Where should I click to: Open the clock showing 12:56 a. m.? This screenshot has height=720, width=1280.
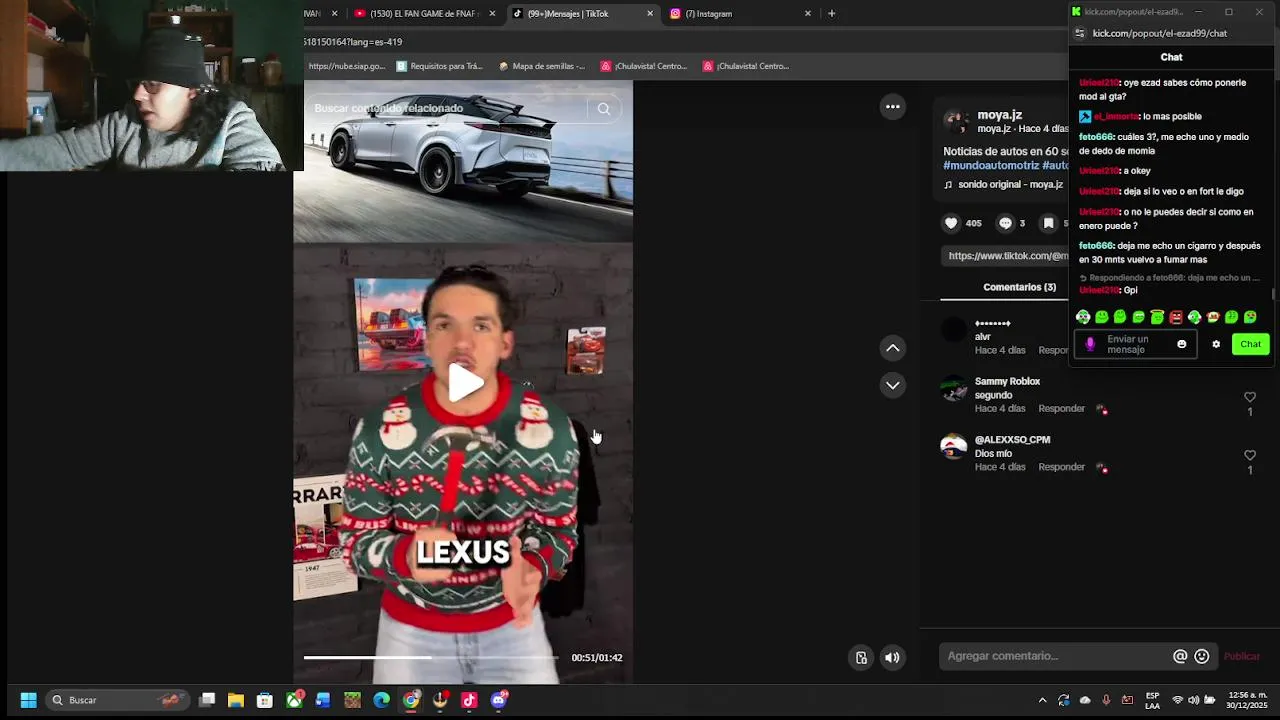tap(1247, 700)
